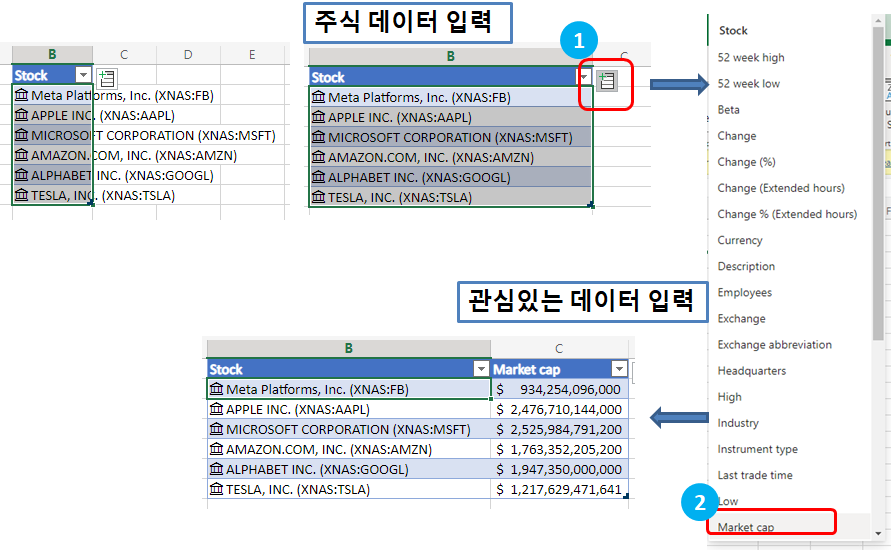Click the stock icon of Meta Platforms in the Market cap table

click(216, 389)
